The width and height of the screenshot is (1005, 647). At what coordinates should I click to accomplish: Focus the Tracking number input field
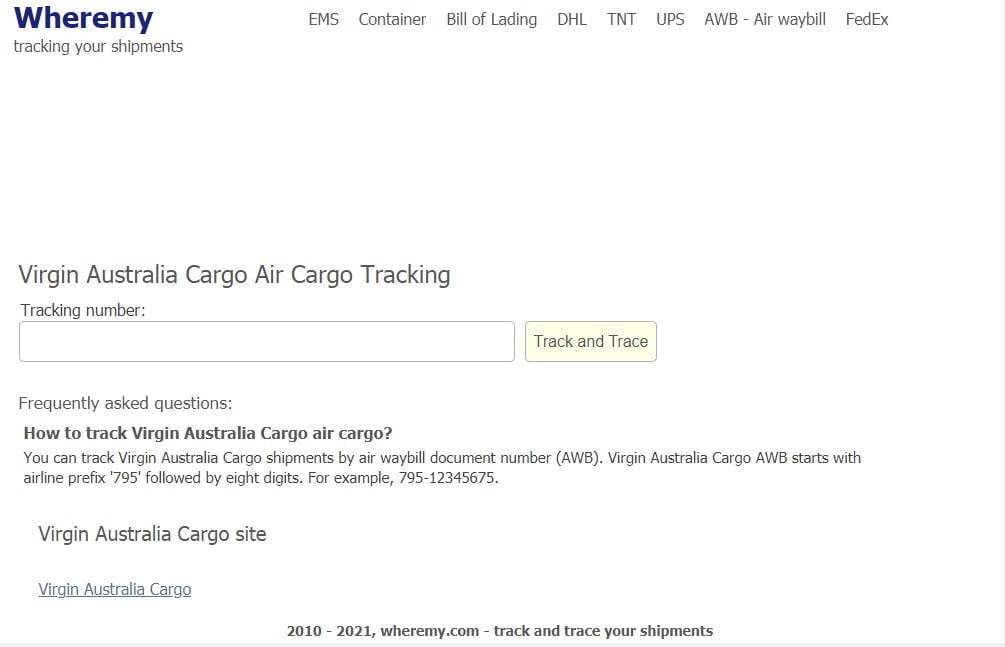coord(267,341)
